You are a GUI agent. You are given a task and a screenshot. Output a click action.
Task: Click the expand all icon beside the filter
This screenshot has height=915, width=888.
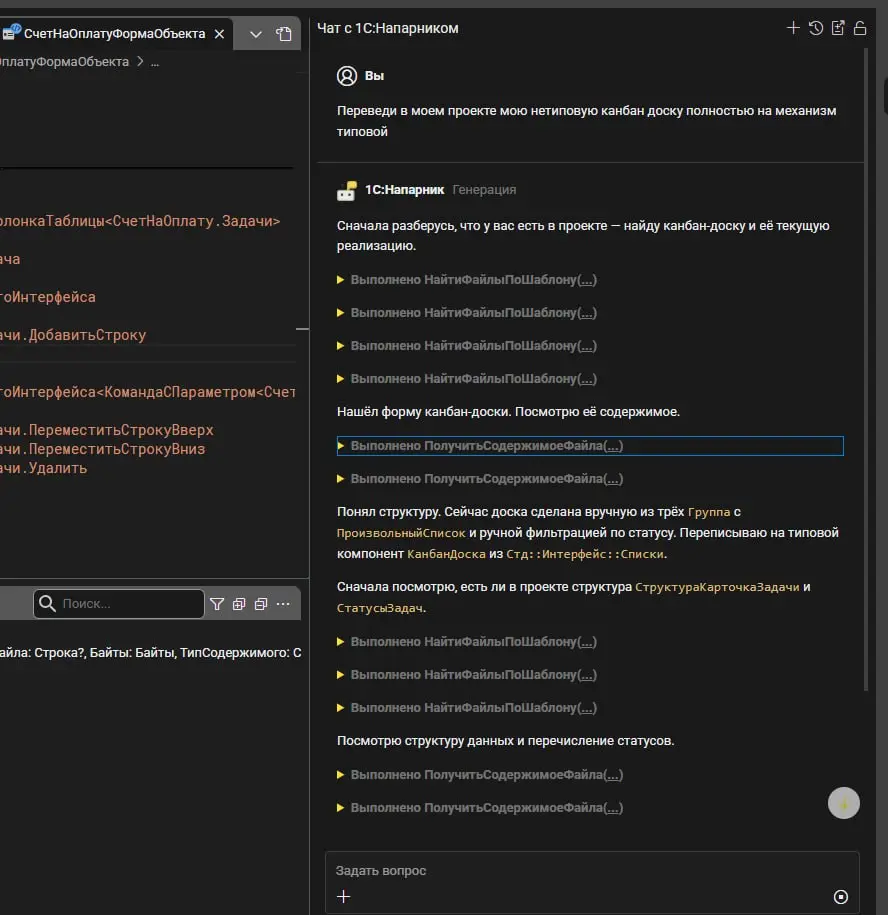(239, 604)
